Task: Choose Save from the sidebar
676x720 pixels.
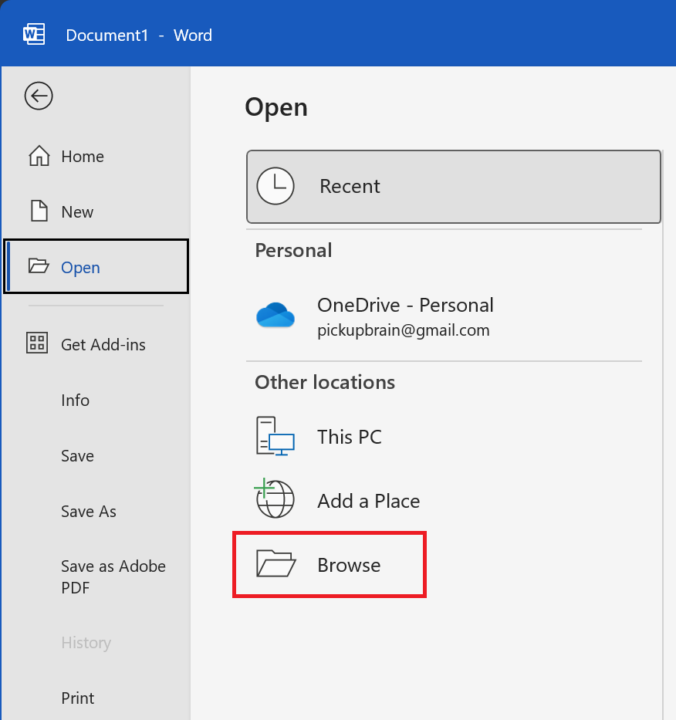Action: point(96,456)
